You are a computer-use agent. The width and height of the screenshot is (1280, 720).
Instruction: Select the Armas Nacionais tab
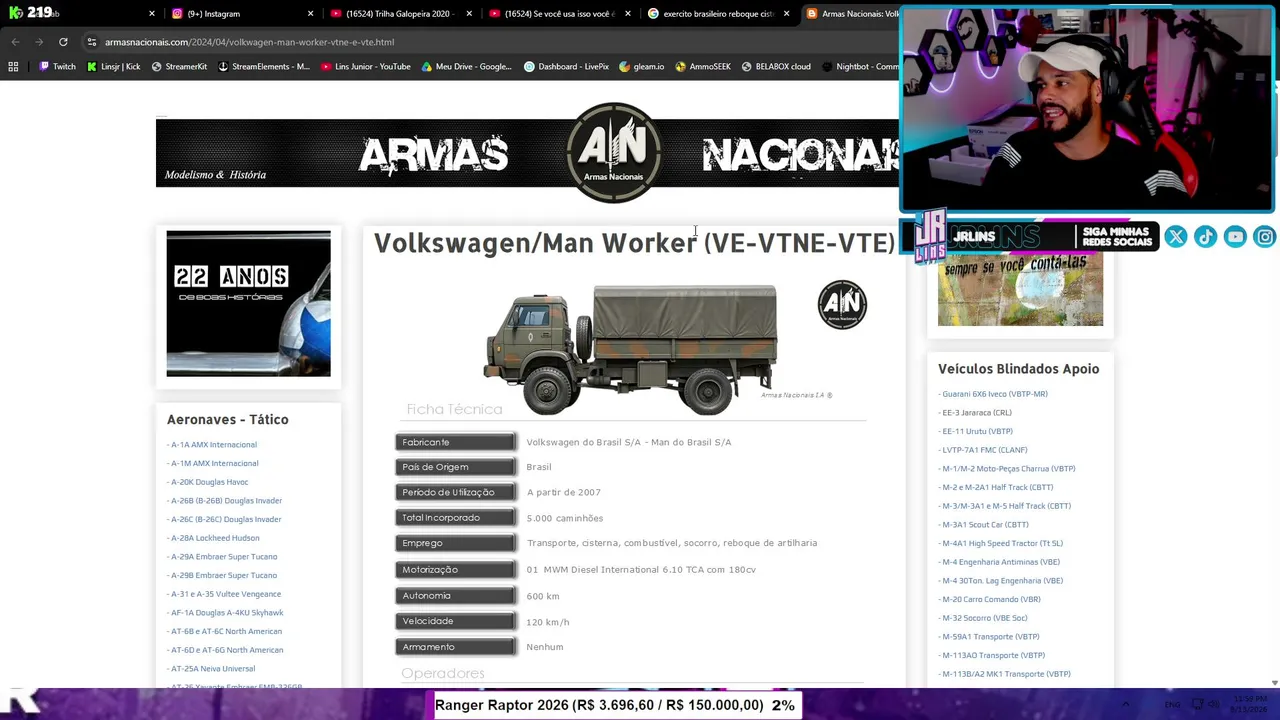(852, 14)
